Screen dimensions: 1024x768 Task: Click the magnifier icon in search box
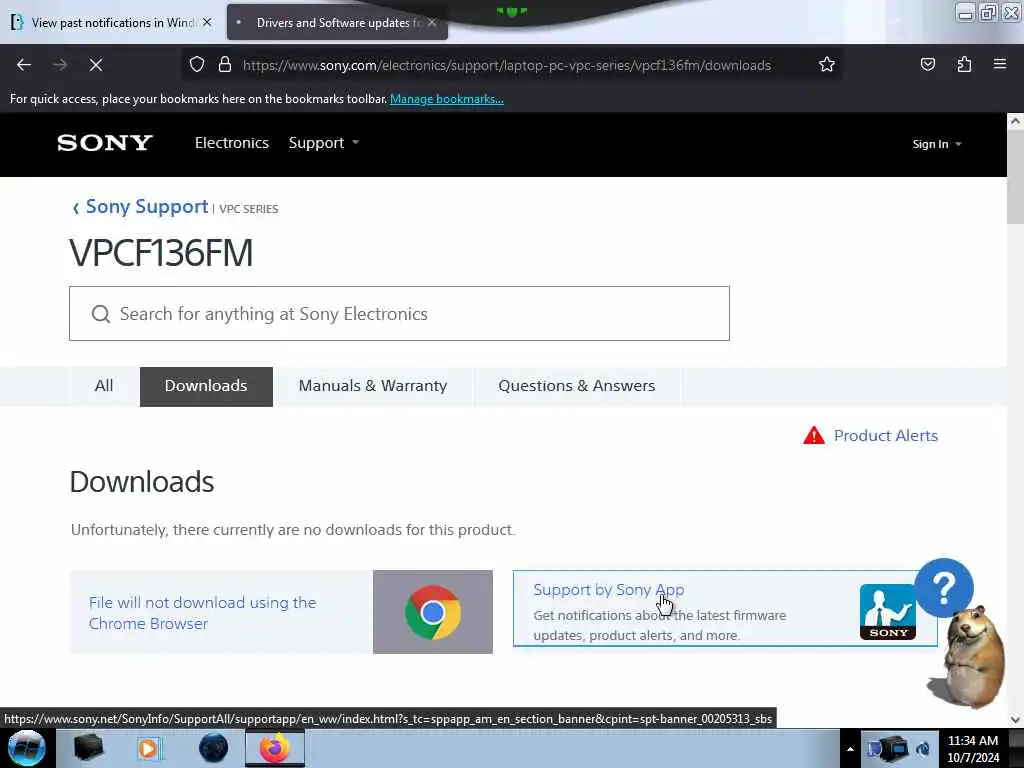[x=101, y=314]
